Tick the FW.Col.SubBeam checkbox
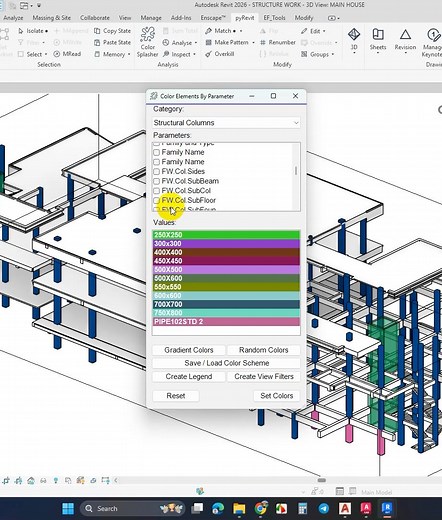Viewport: 442px width, 520px height. [x=156, y=181]
